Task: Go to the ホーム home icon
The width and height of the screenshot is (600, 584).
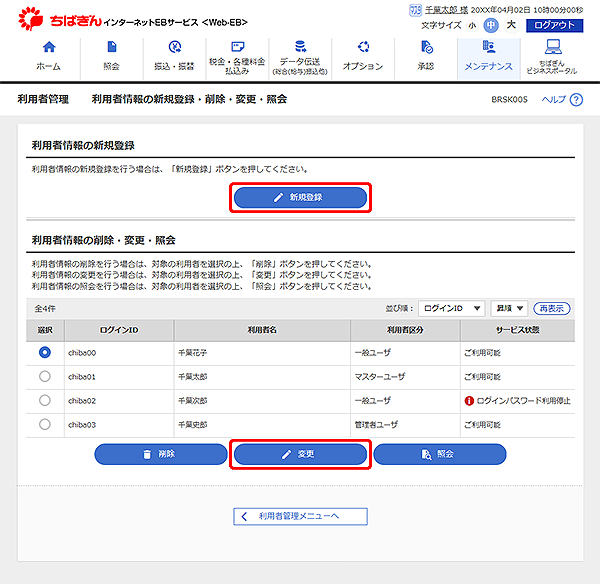Action: 49,47
